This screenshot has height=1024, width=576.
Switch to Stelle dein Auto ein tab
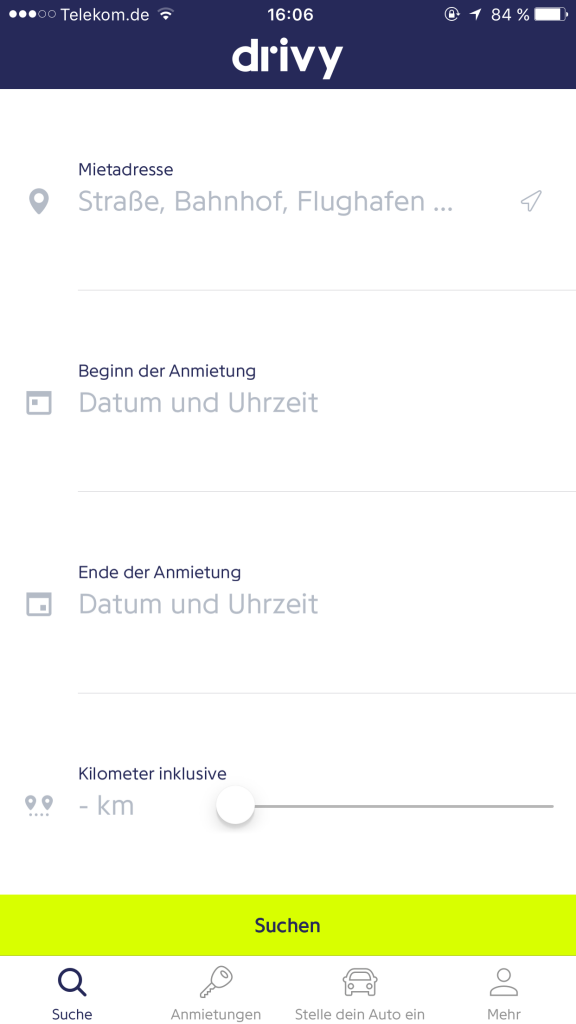(360, 990)
